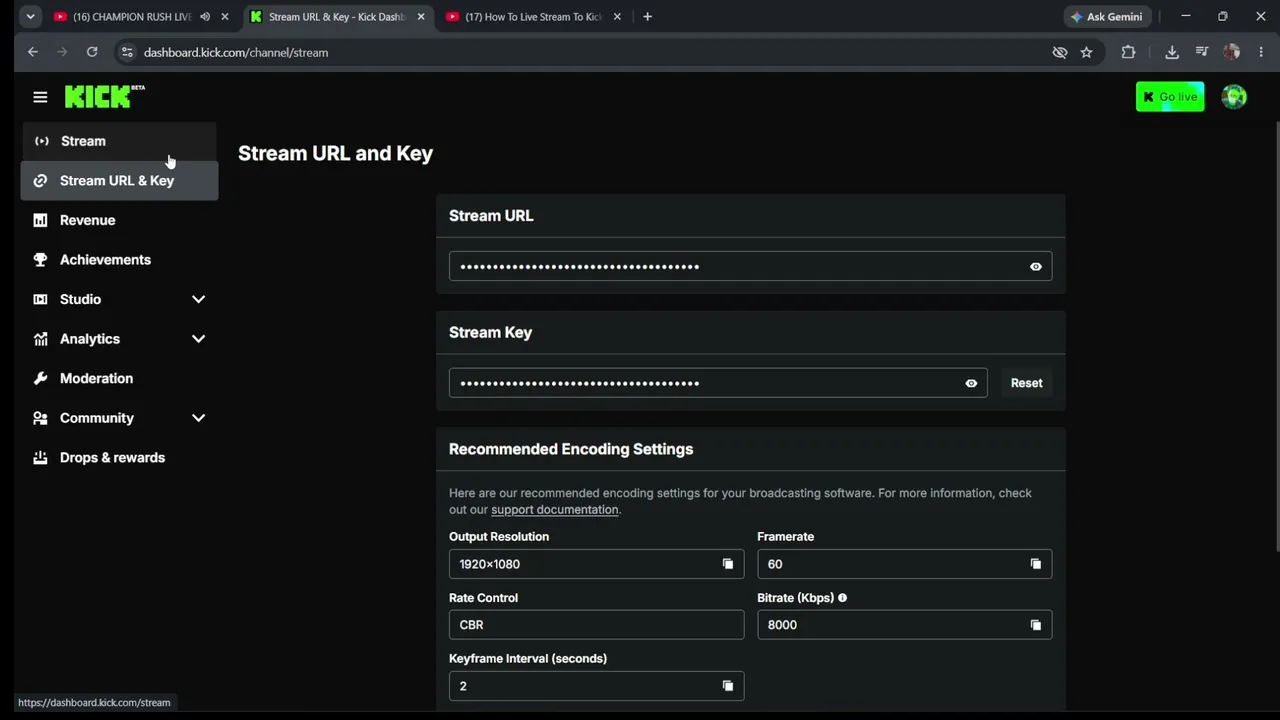The height and width of the screenshot is (720, 1280).
Task: Go forward in the browser
Action: click(x=62, y=52)
